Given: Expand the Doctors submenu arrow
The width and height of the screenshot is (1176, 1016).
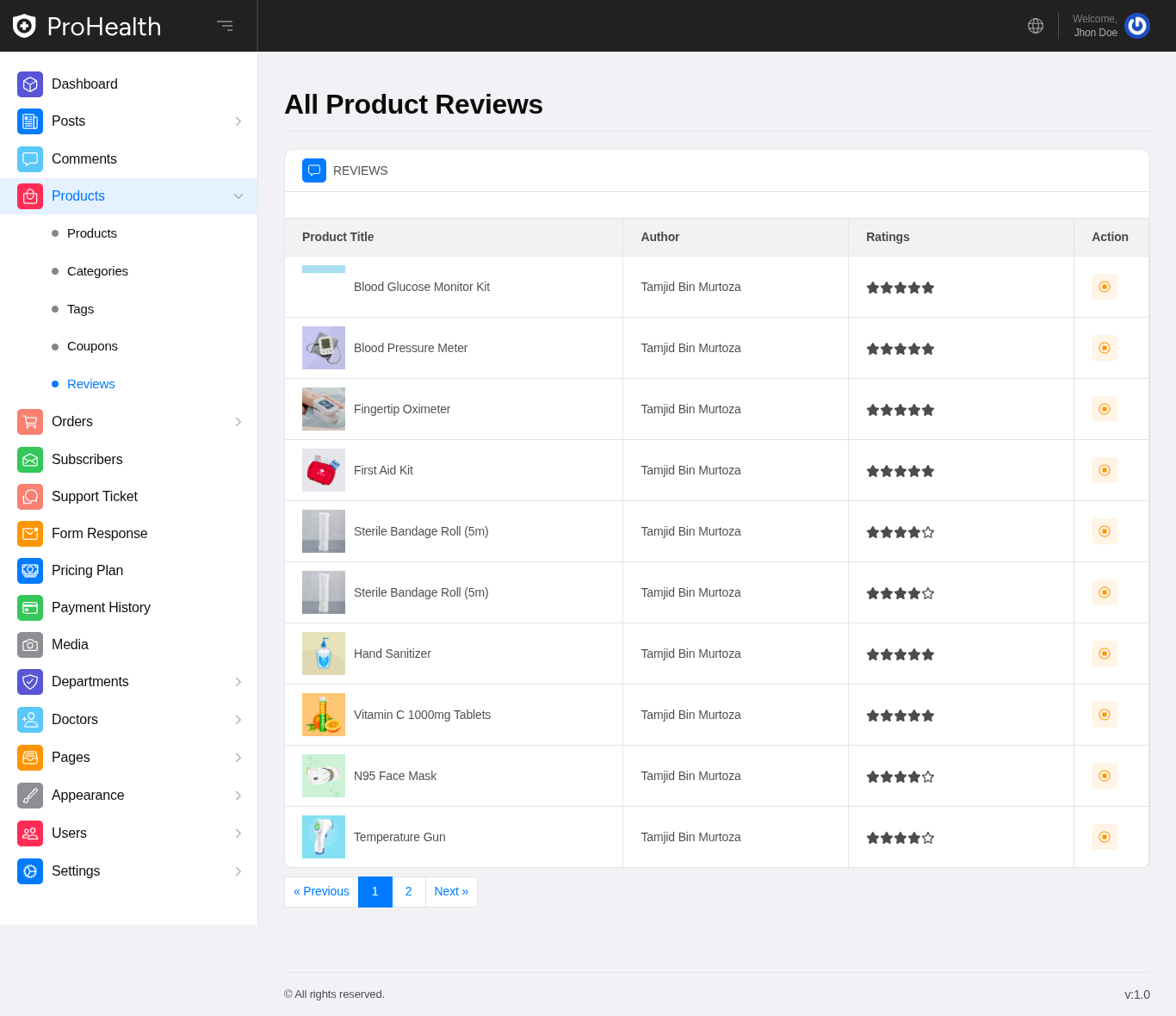Looking at the screenshot, I should (238, 720).
